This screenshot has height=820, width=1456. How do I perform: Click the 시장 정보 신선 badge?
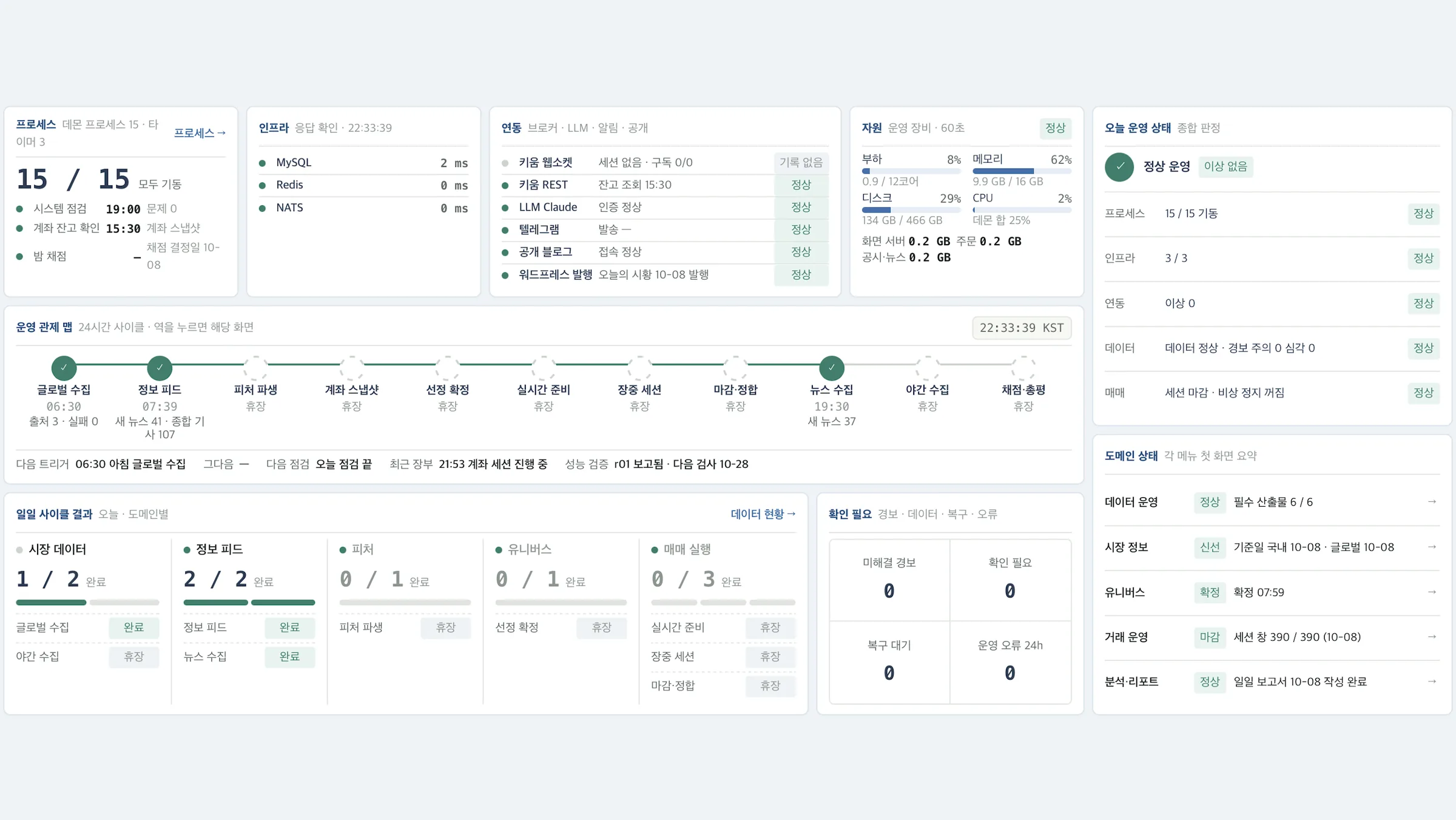point(1210,547)
